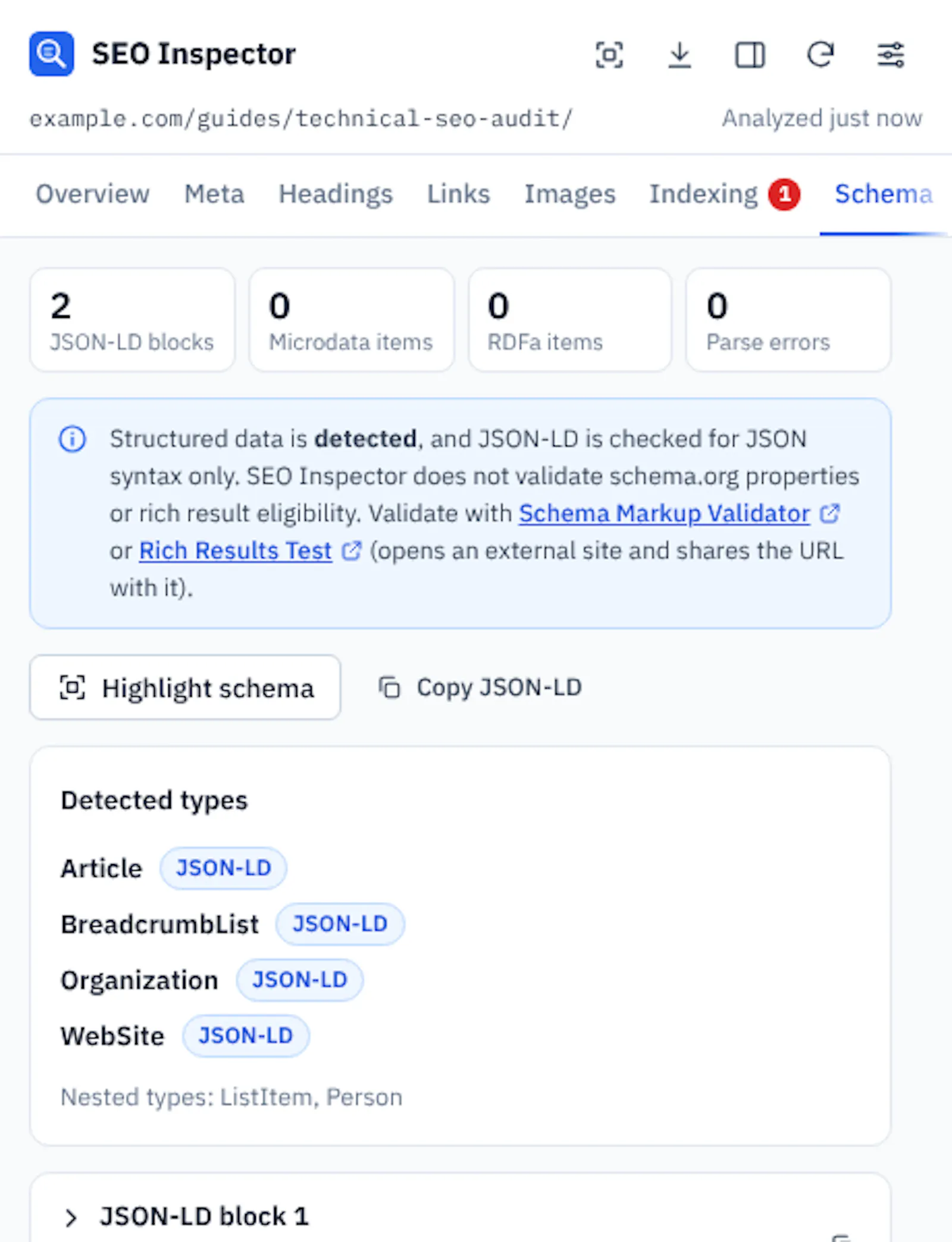The height and width of the screenshot is (1242, 952).
Task: Click the Microdata items count card
Action: pyautogui.click(x=351, y=320)
